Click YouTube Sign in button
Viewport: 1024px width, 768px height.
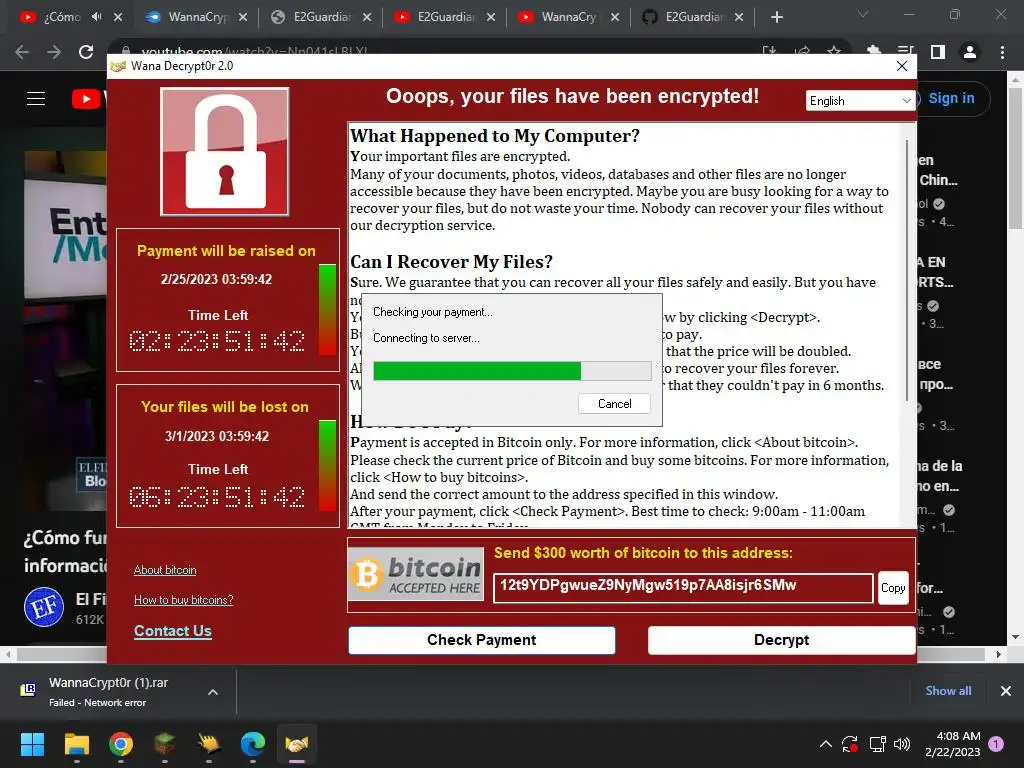[952, 99]
